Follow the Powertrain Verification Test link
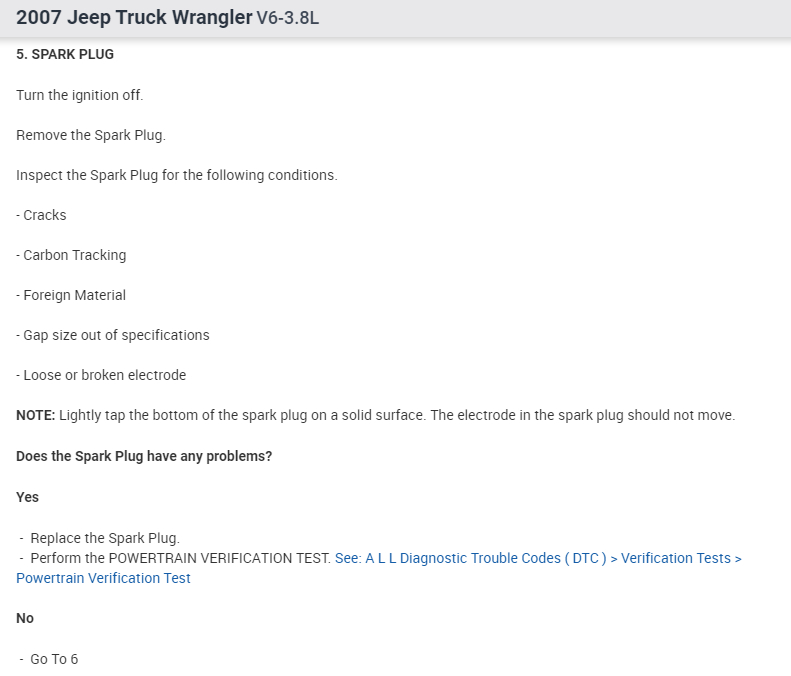 click(x=103, y=578)
